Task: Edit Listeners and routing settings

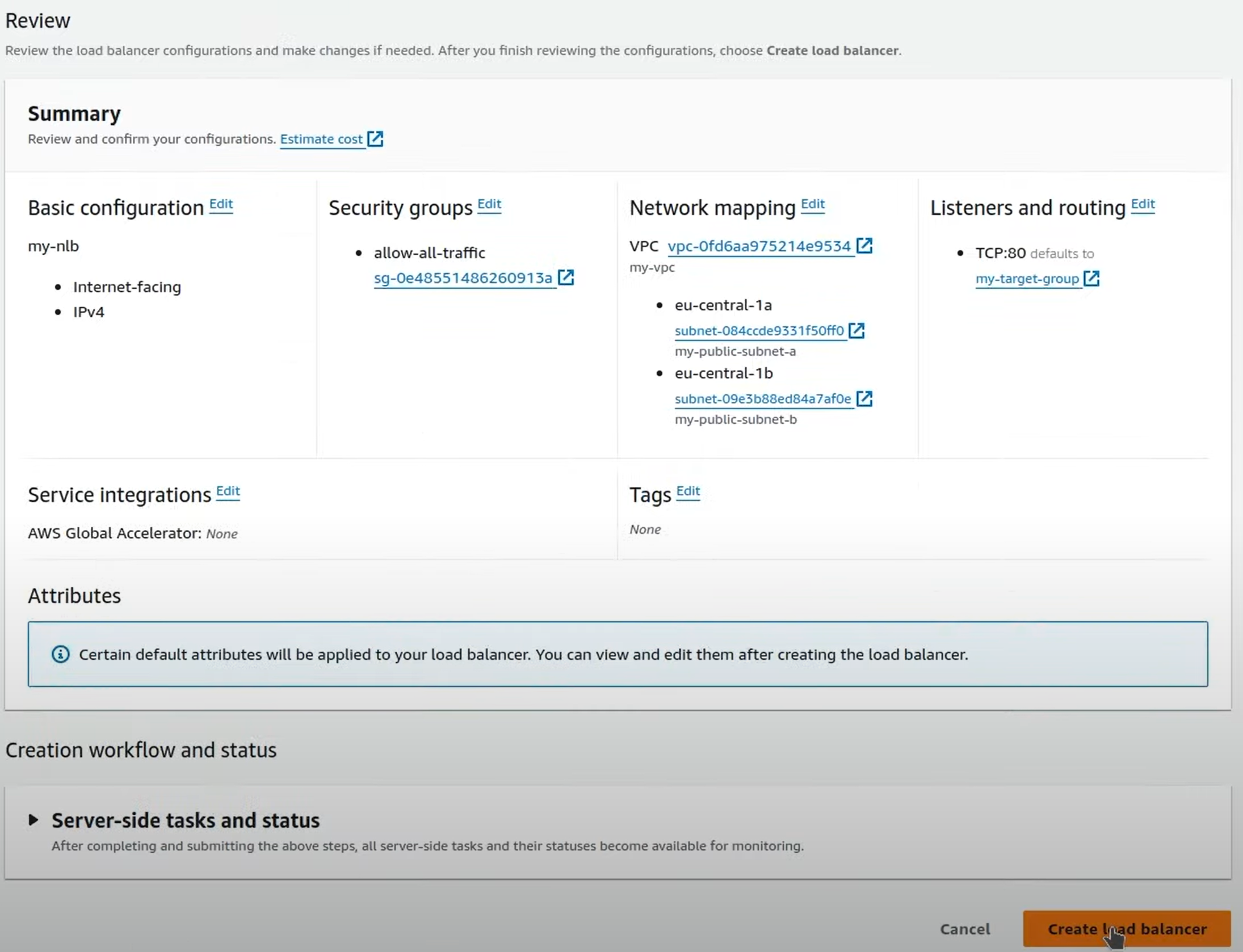Action: tap(1143, 204)
